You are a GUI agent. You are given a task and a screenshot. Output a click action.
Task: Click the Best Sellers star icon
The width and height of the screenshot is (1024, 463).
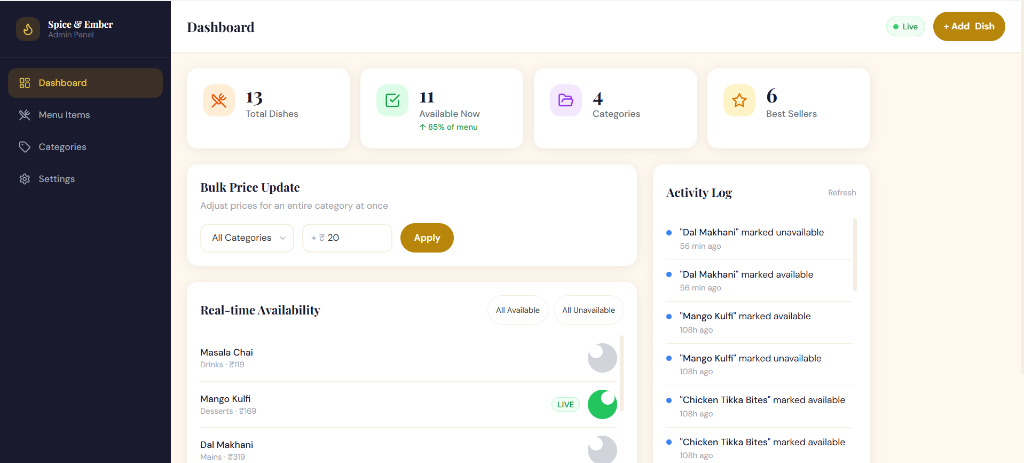click(x=739, y=101)
